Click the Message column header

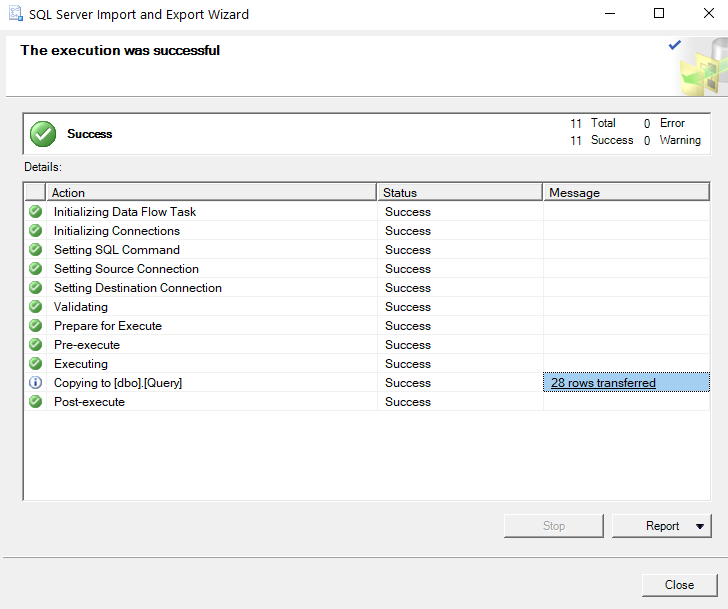(x=626, y=192)
